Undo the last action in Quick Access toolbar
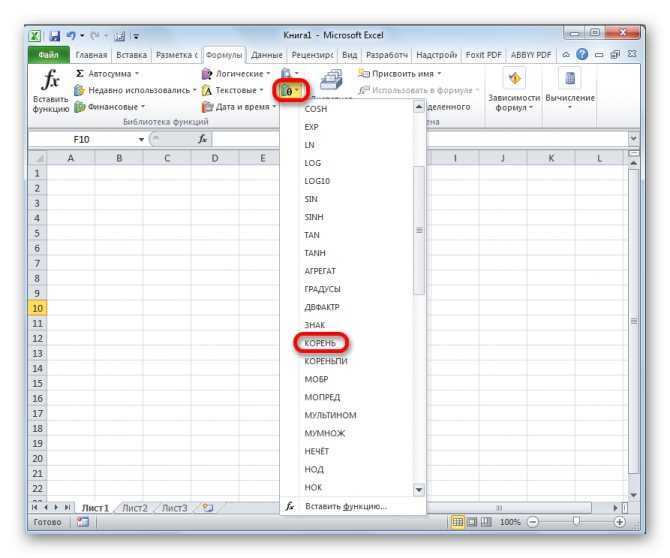The width and height of the screenshot is (670, 558). pos(71,36)
